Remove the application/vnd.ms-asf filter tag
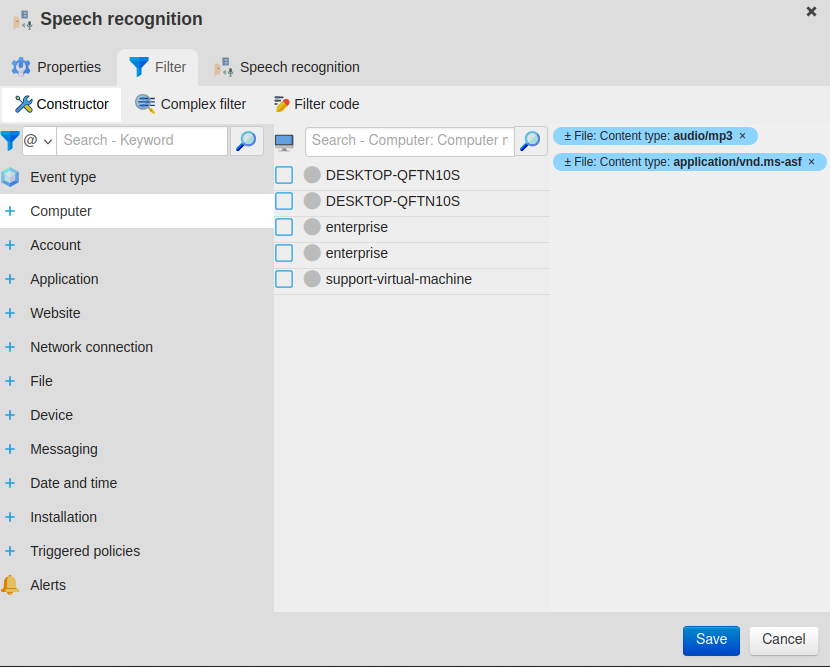This screenshot has width=830, height=667. tap(812, 162)
